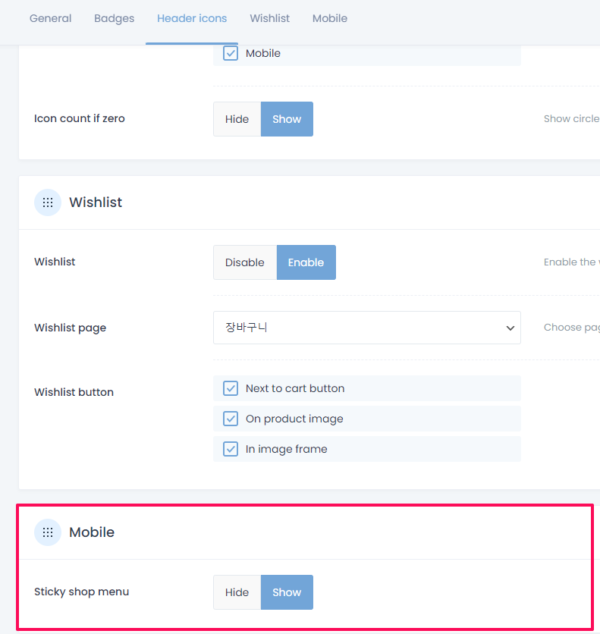Image resolution: width=600 pixels, height=634 pixels.
Task: Set Sticky shop menu to Show
Action: click(x=287, y=592)
